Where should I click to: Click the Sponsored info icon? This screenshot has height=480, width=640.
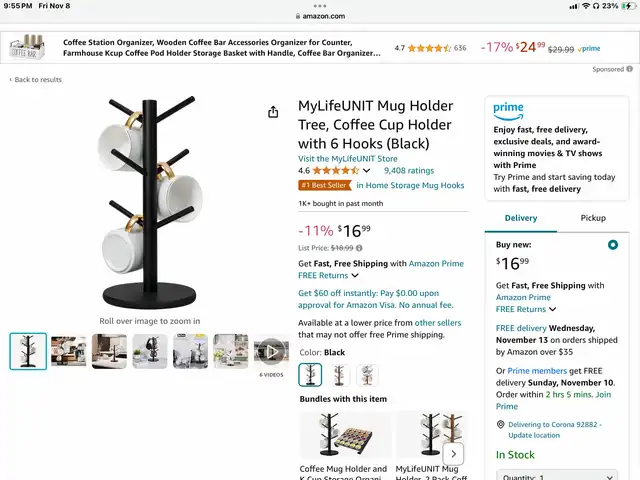tap(630, 69)
